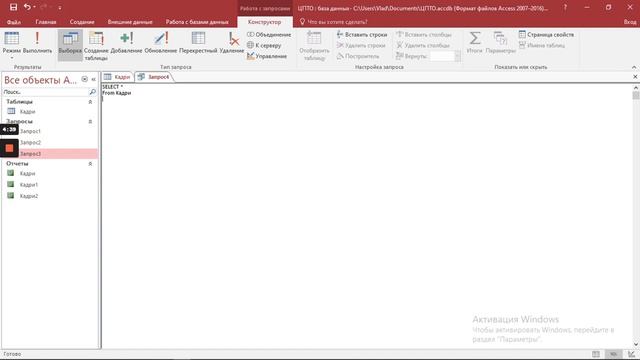Collapse the Отчеты group
The height and width of the screenshot is (360, 640).
(90, 164)
